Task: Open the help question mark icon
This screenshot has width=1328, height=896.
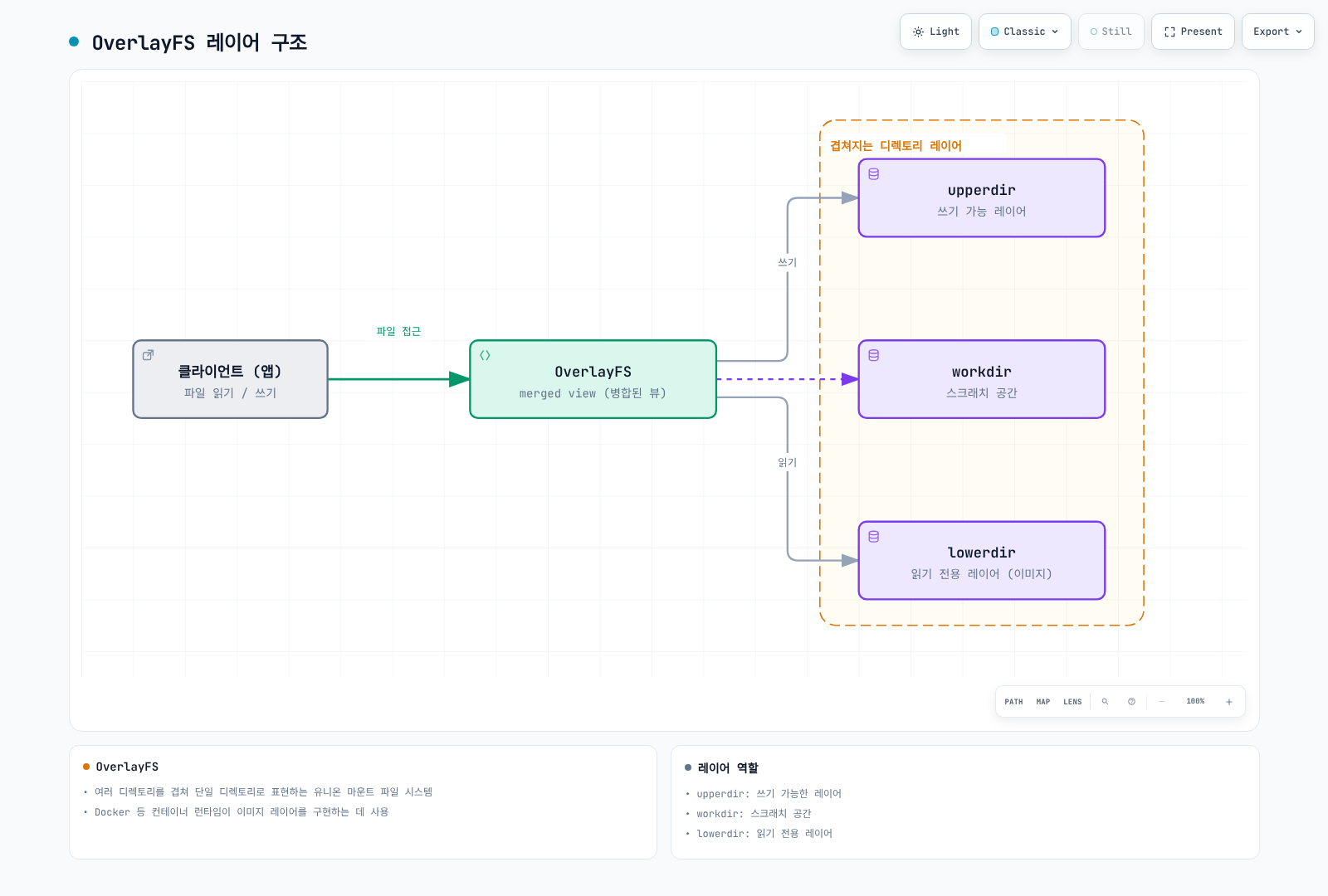Action: tap(1131, 702)
